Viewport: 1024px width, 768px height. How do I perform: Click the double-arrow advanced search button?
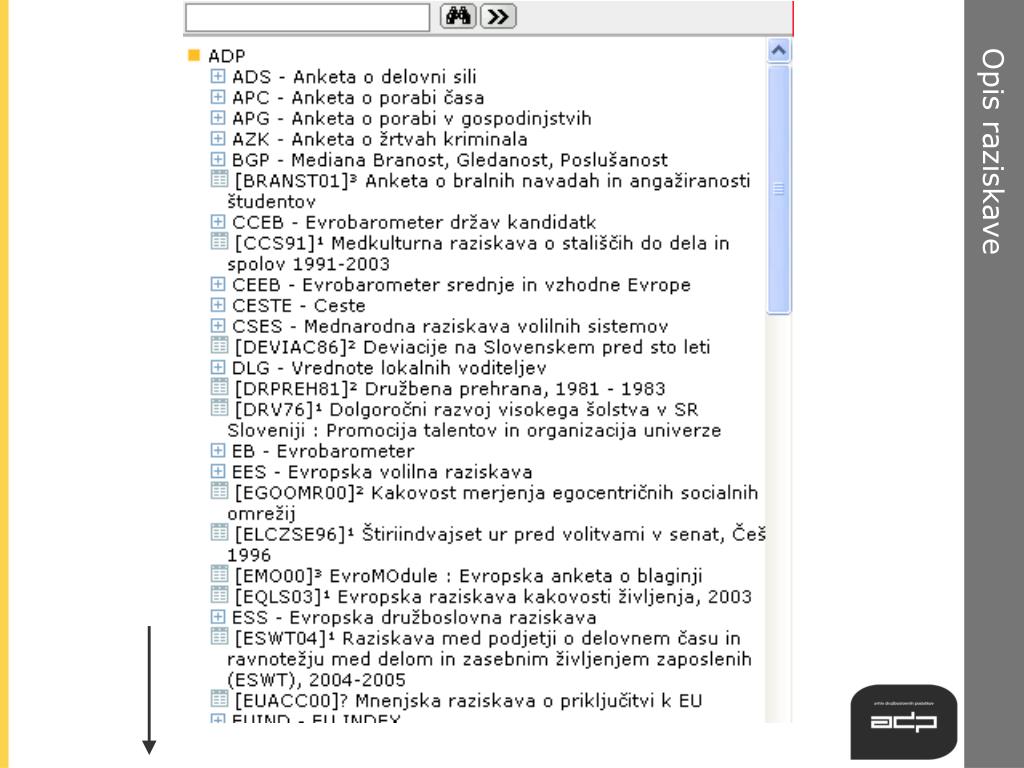(x=498, y=16)
